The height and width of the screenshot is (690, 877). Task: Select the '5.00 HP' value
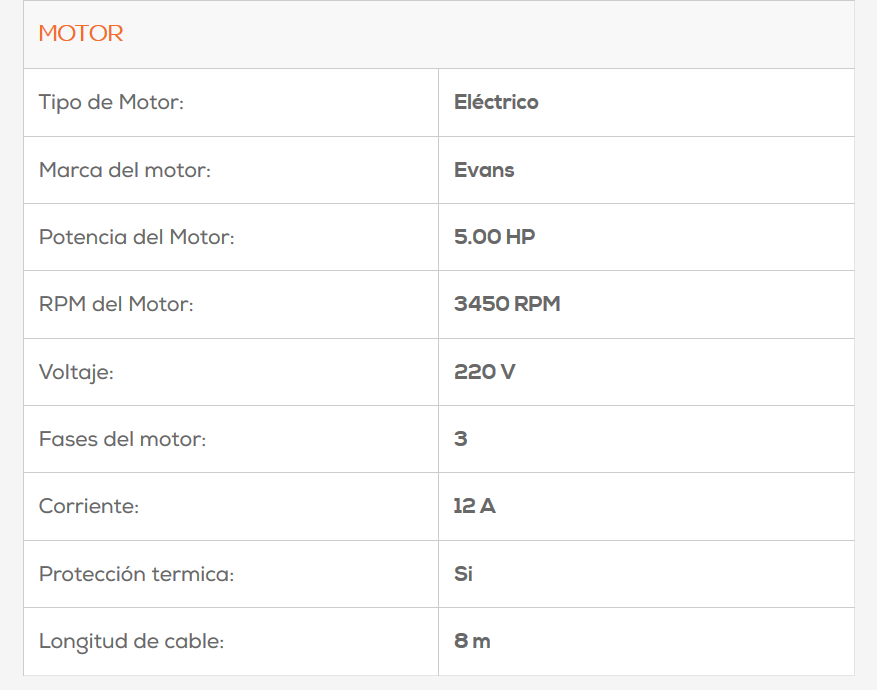494,237
